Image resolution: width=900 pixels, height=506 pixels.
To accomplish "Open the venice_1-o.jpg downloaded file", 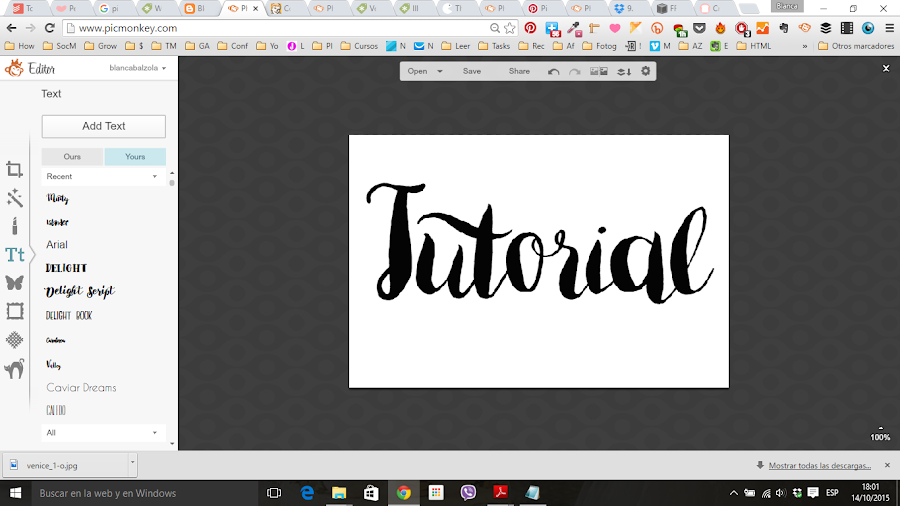I will 65,465.
